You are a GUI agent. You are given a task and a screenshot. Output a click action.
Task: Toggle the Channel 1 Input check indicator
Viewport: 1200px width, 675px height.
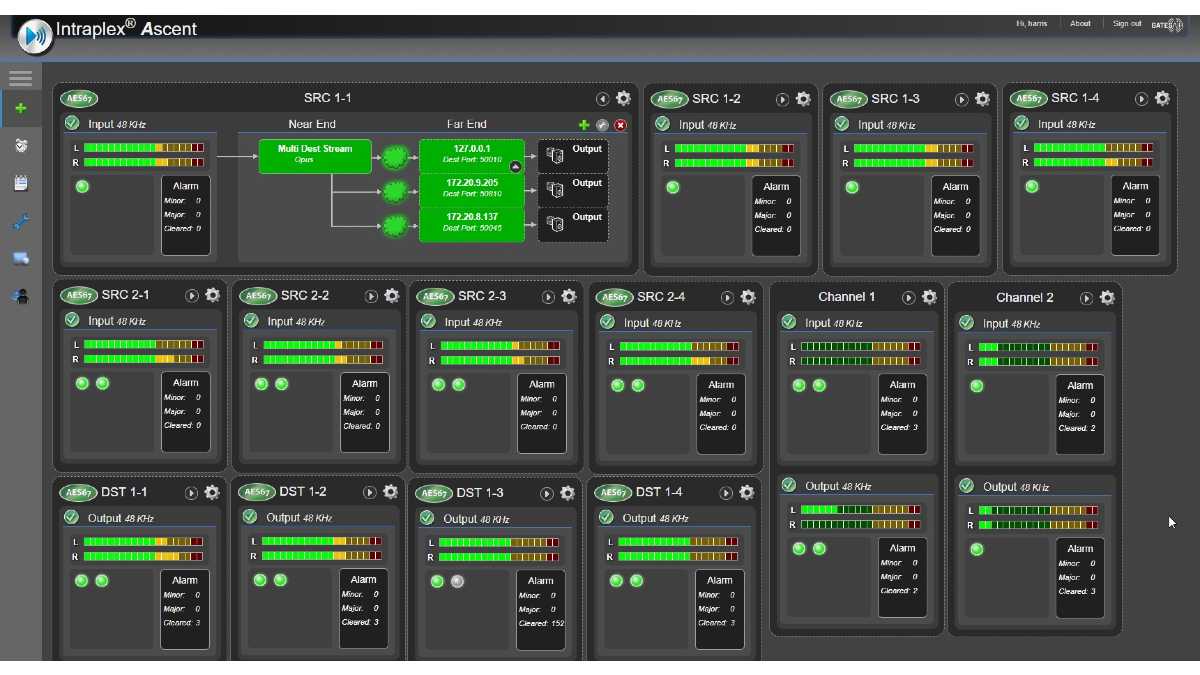[788, 322]
